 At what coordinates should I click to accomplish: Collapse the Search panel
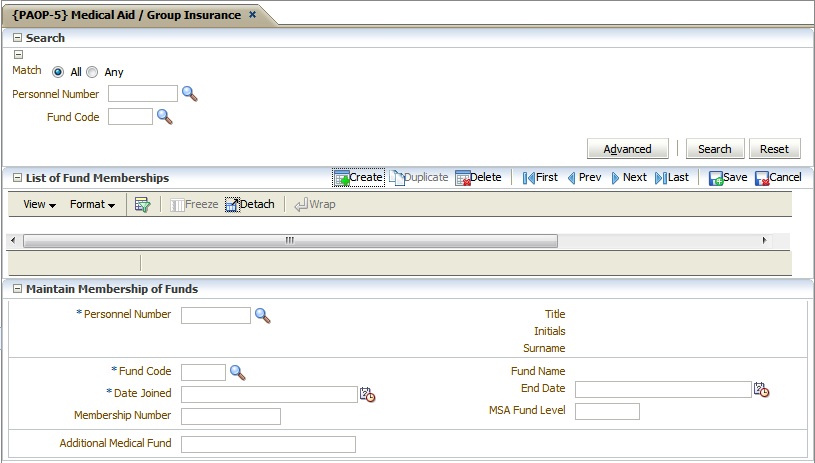coord(18,37)
